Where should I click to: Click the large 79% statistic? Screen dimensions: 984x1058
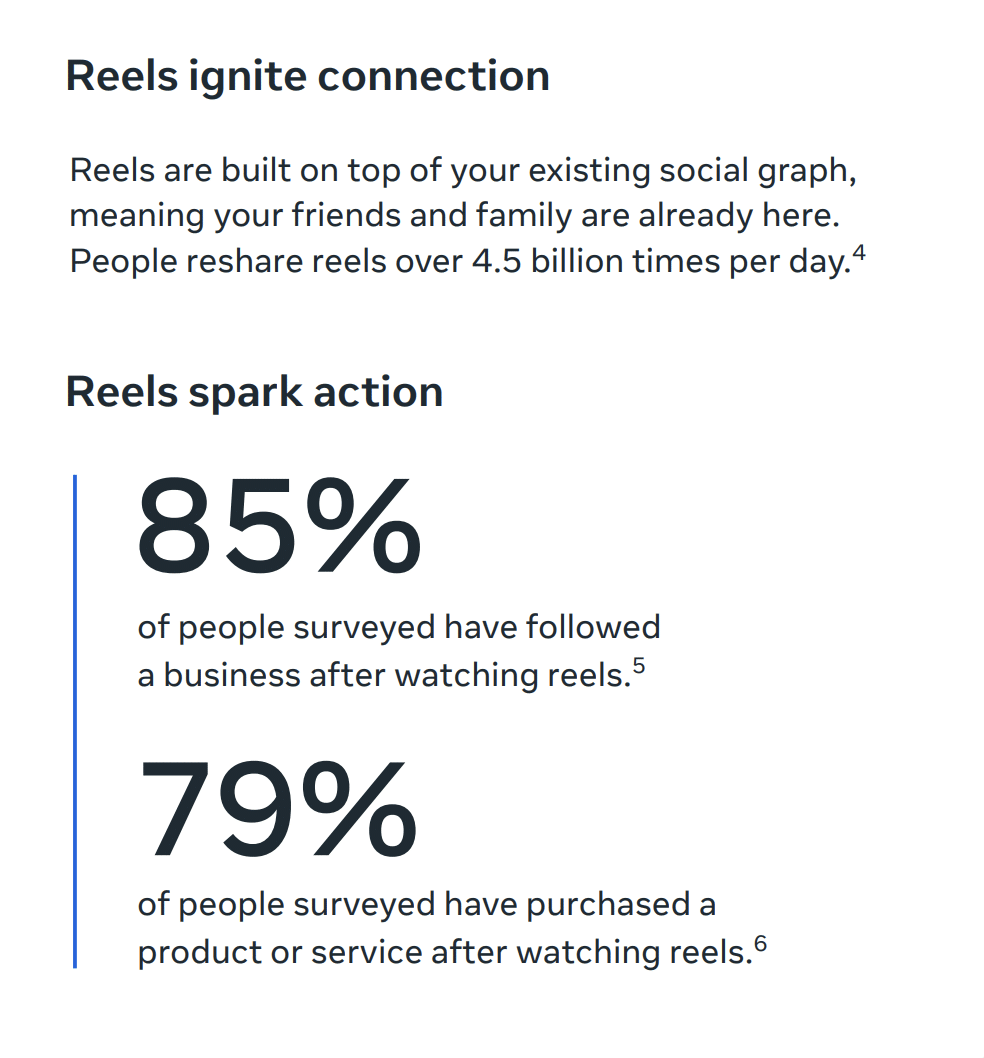click(277, 808)
